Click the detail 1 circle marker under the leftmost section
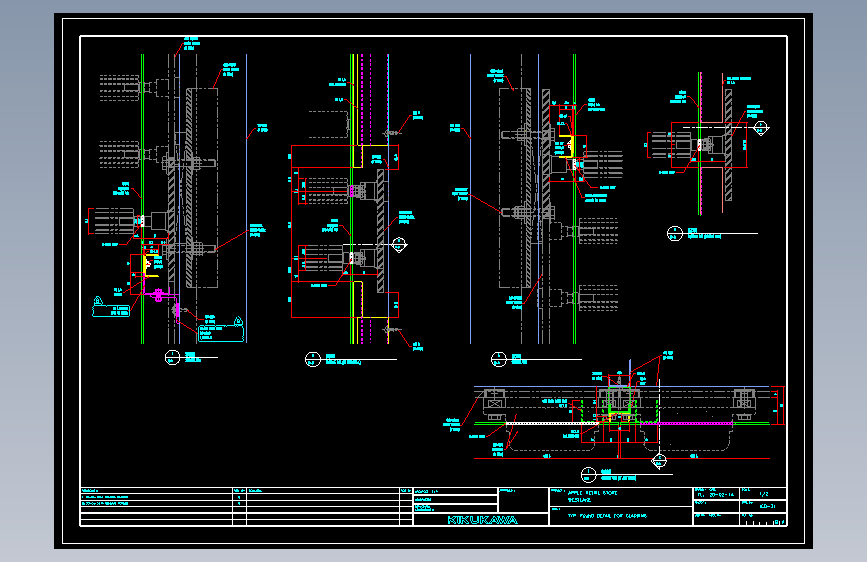Viewport: 867px width, 562px height. (173, 357)
